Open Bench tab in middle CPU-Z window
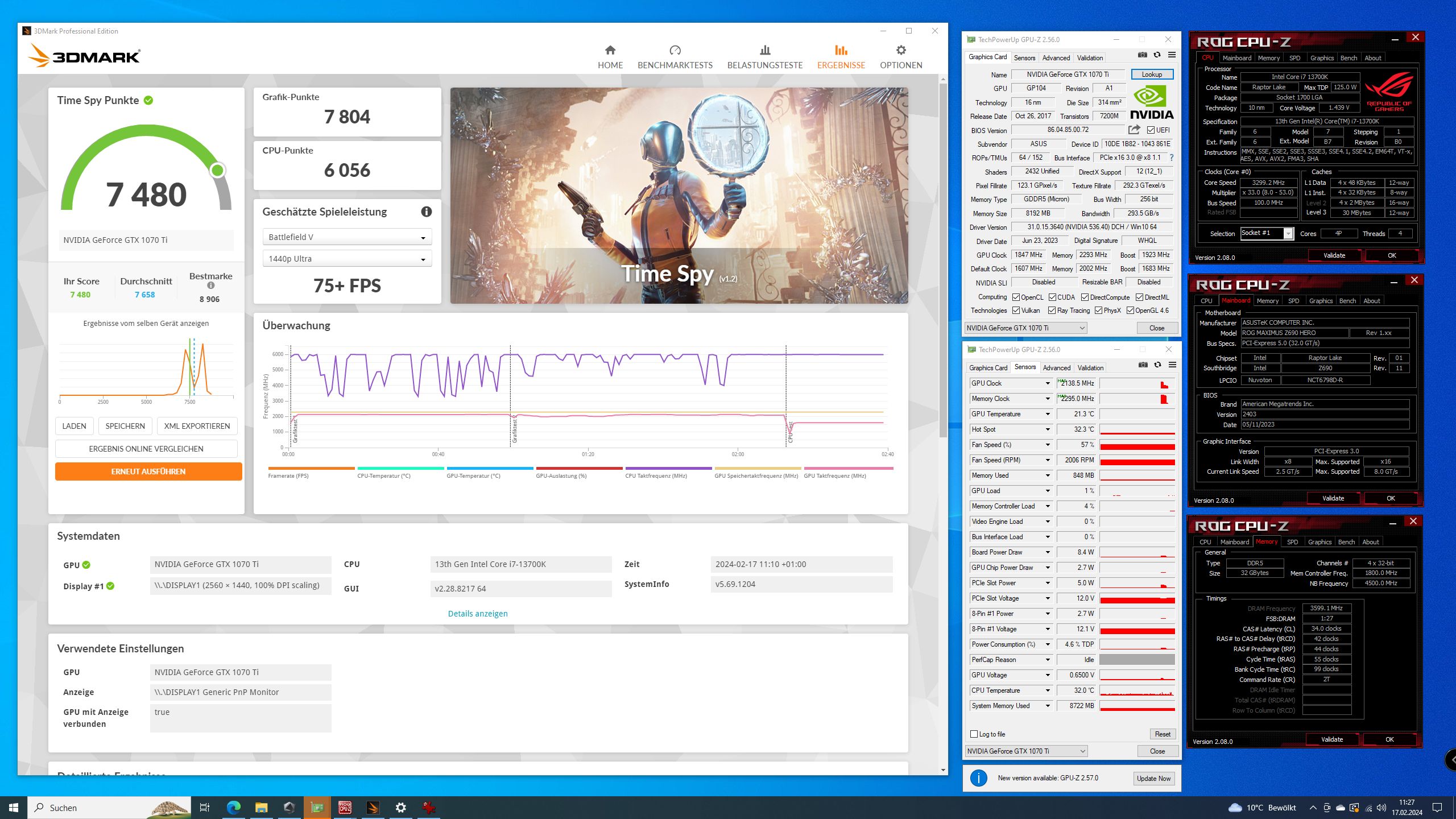 tap(1347, 301)
